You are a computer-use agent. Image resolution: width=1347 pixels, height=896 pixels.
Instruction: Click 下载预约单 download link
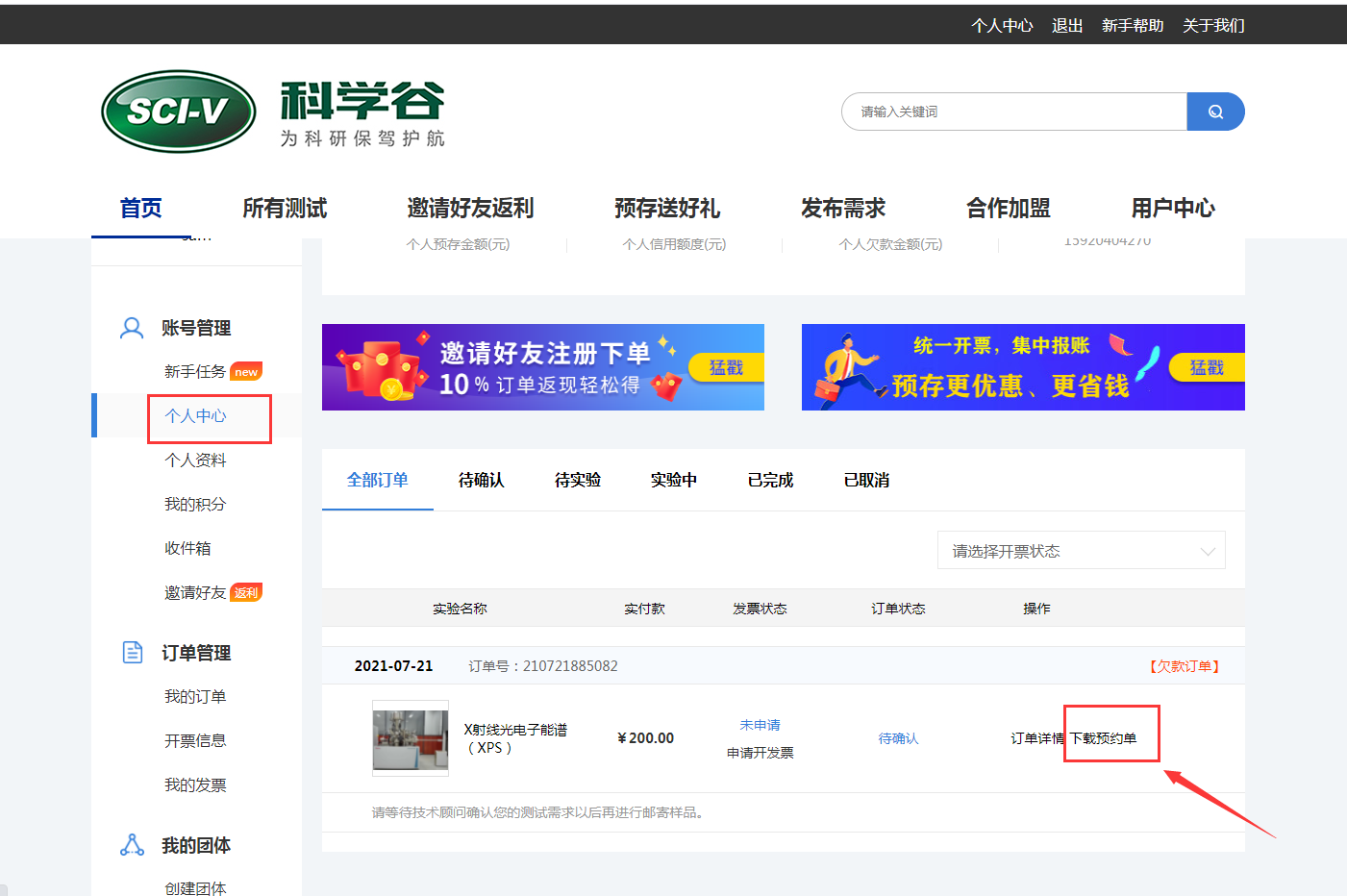1103,738
